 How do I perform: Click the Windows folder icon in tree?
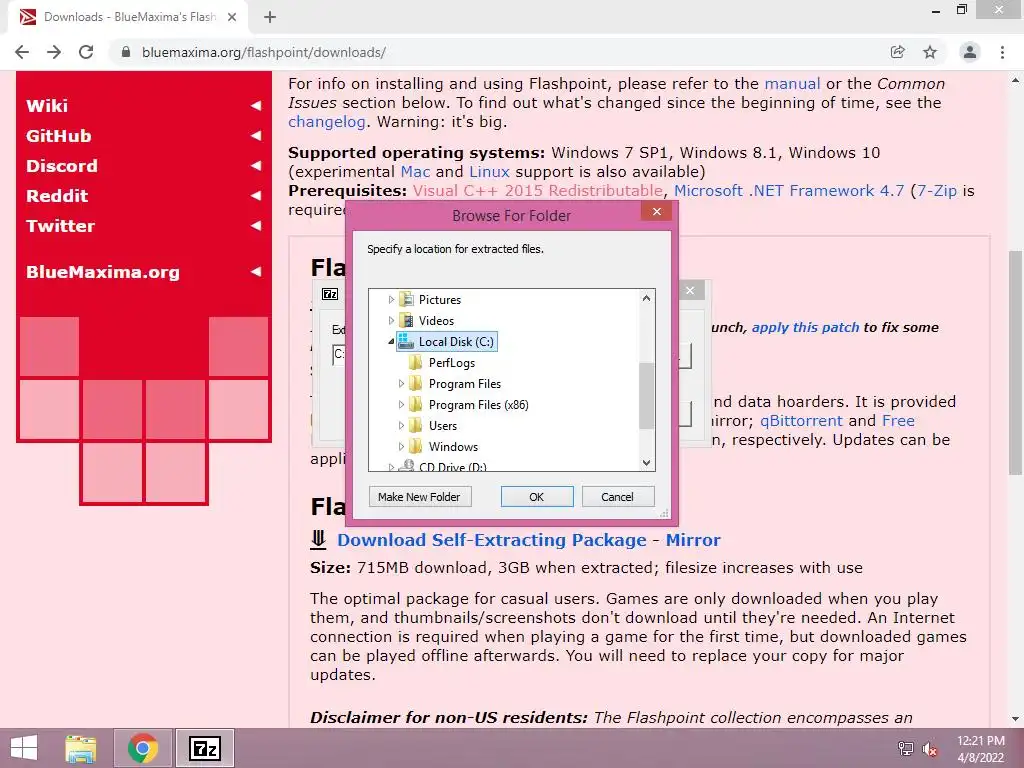tap(415, 446)
